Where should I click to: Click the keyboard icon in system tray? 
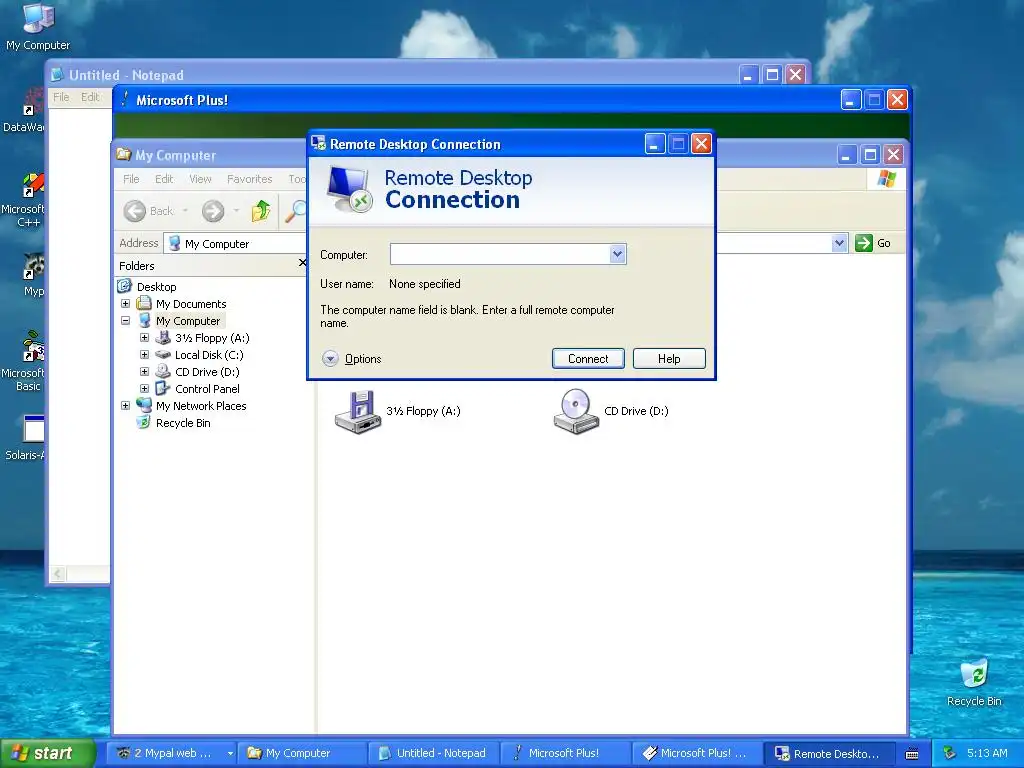(x=912, y=754)
